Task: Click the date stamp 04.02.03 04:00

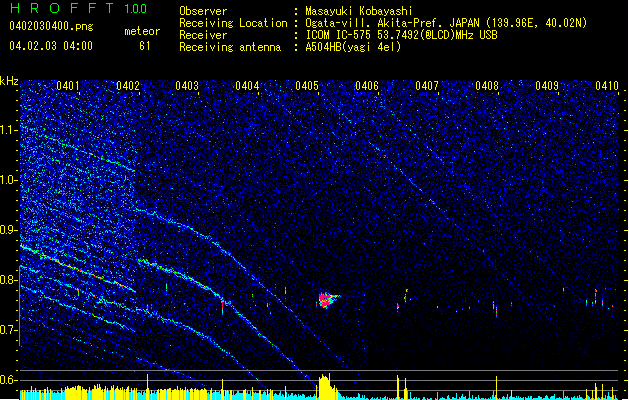Action: [x=51, y=46]
